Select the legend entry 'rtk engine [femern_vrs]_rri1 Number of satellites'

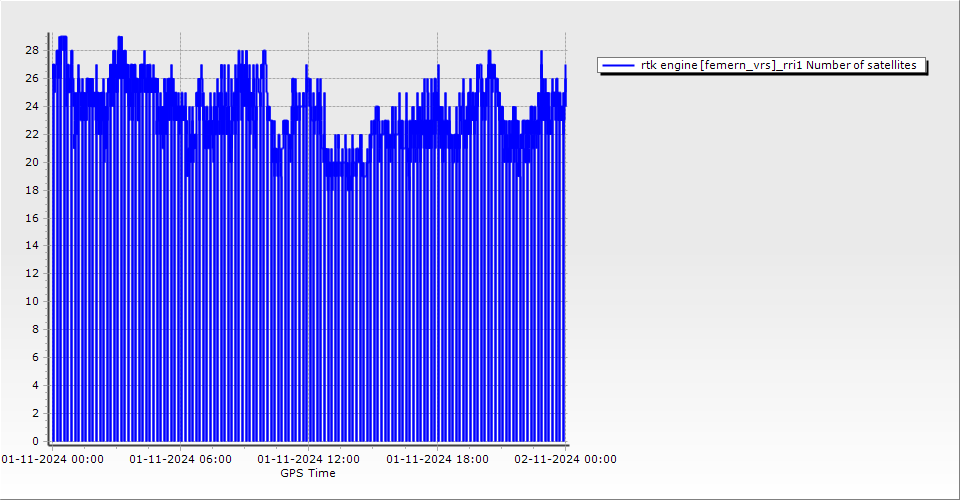[778, 65]
